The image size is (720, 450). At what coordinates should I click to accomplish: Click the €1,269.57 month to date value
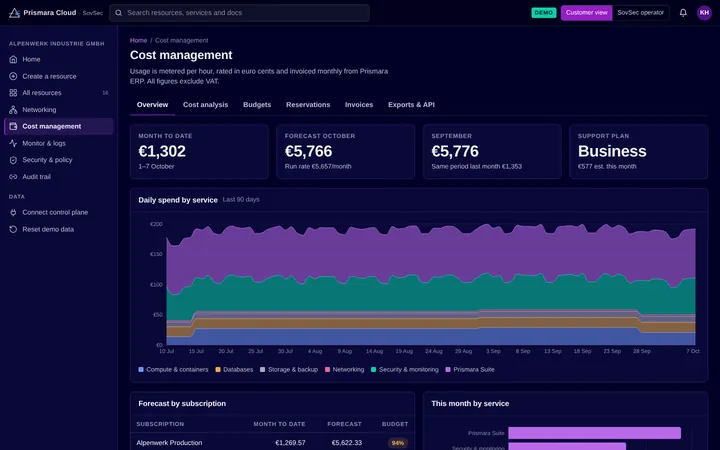290,443
